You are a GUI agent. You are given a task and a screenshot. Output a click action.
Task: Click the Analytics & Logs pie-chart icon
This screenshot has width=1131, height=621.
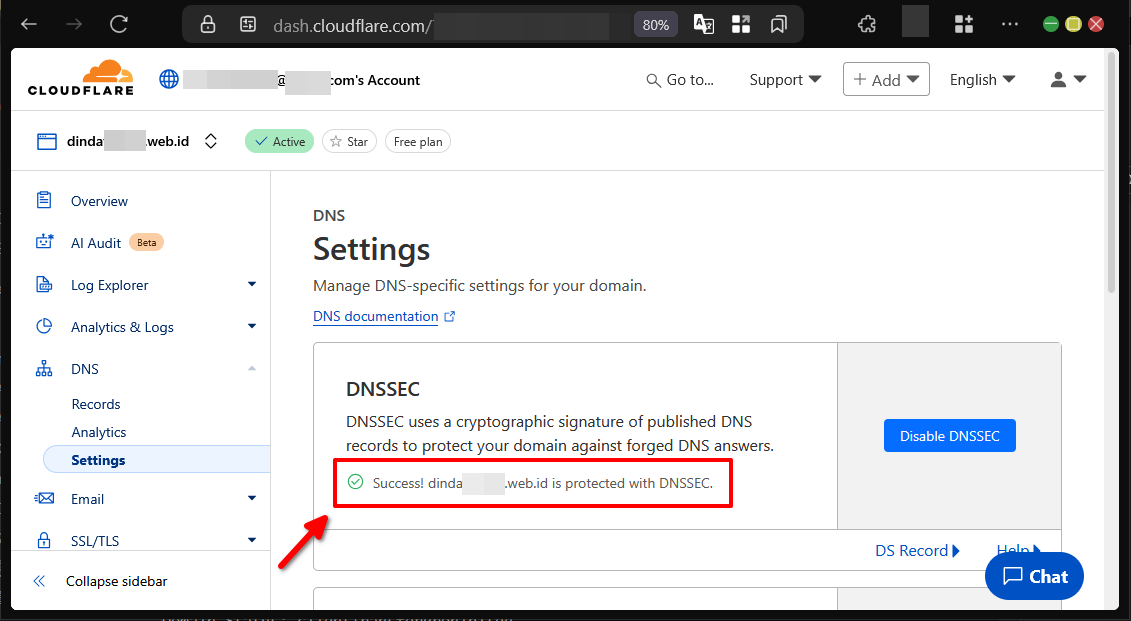click(x=44, y=326)
